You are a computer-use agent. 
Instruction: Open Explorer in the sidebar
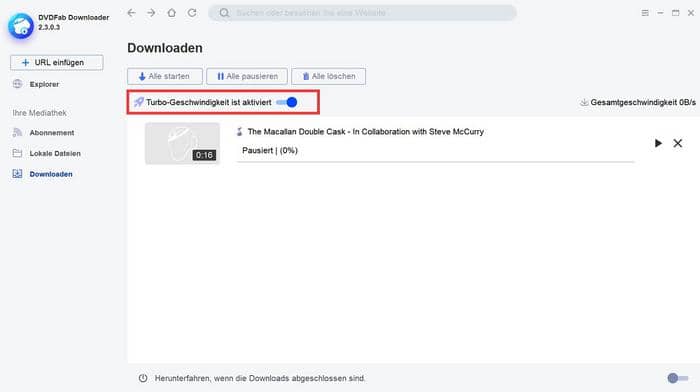[36, 84]
